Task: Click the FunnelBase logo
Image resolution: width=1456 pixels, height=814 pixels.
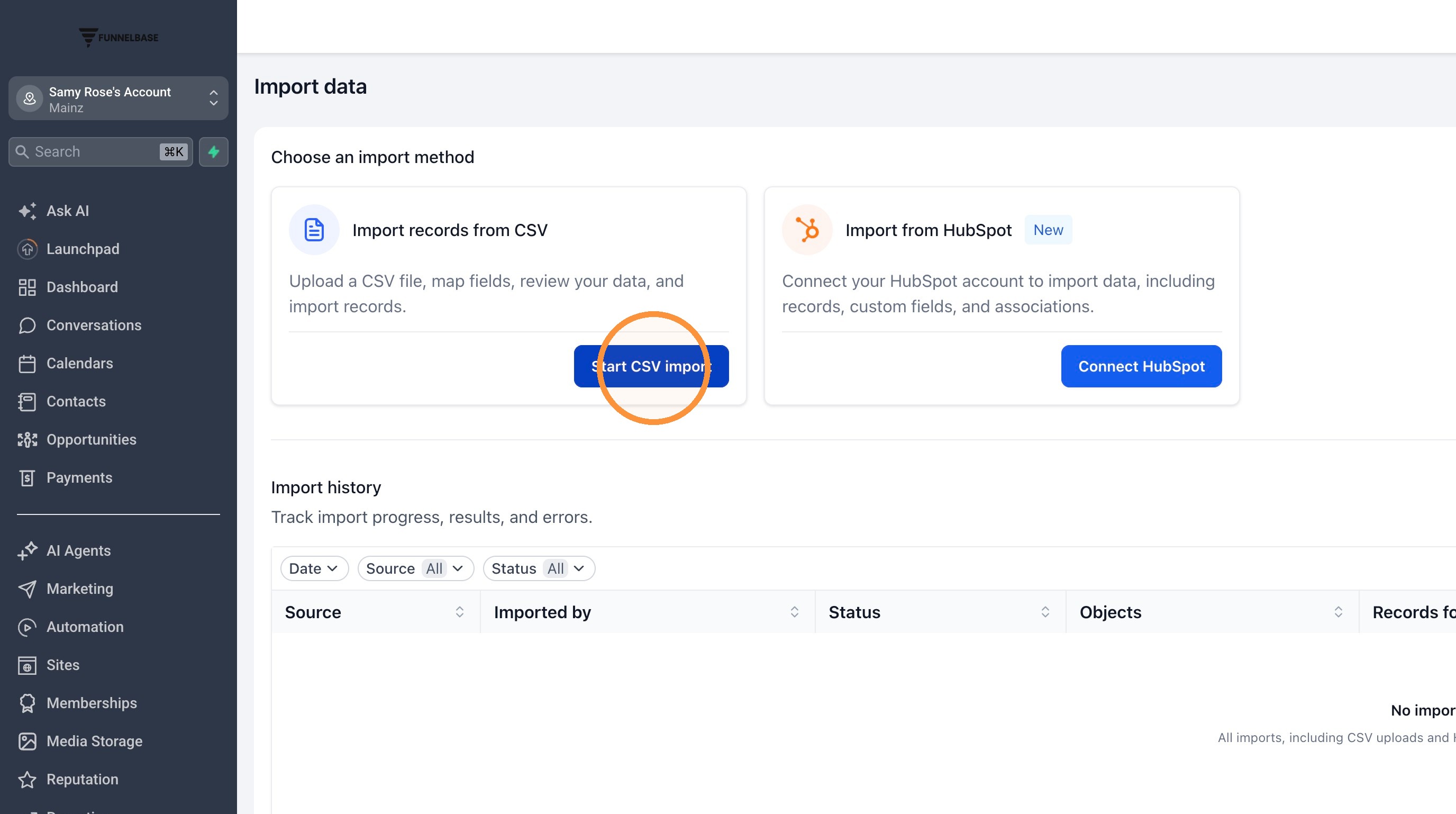Action: coord(119,37)
